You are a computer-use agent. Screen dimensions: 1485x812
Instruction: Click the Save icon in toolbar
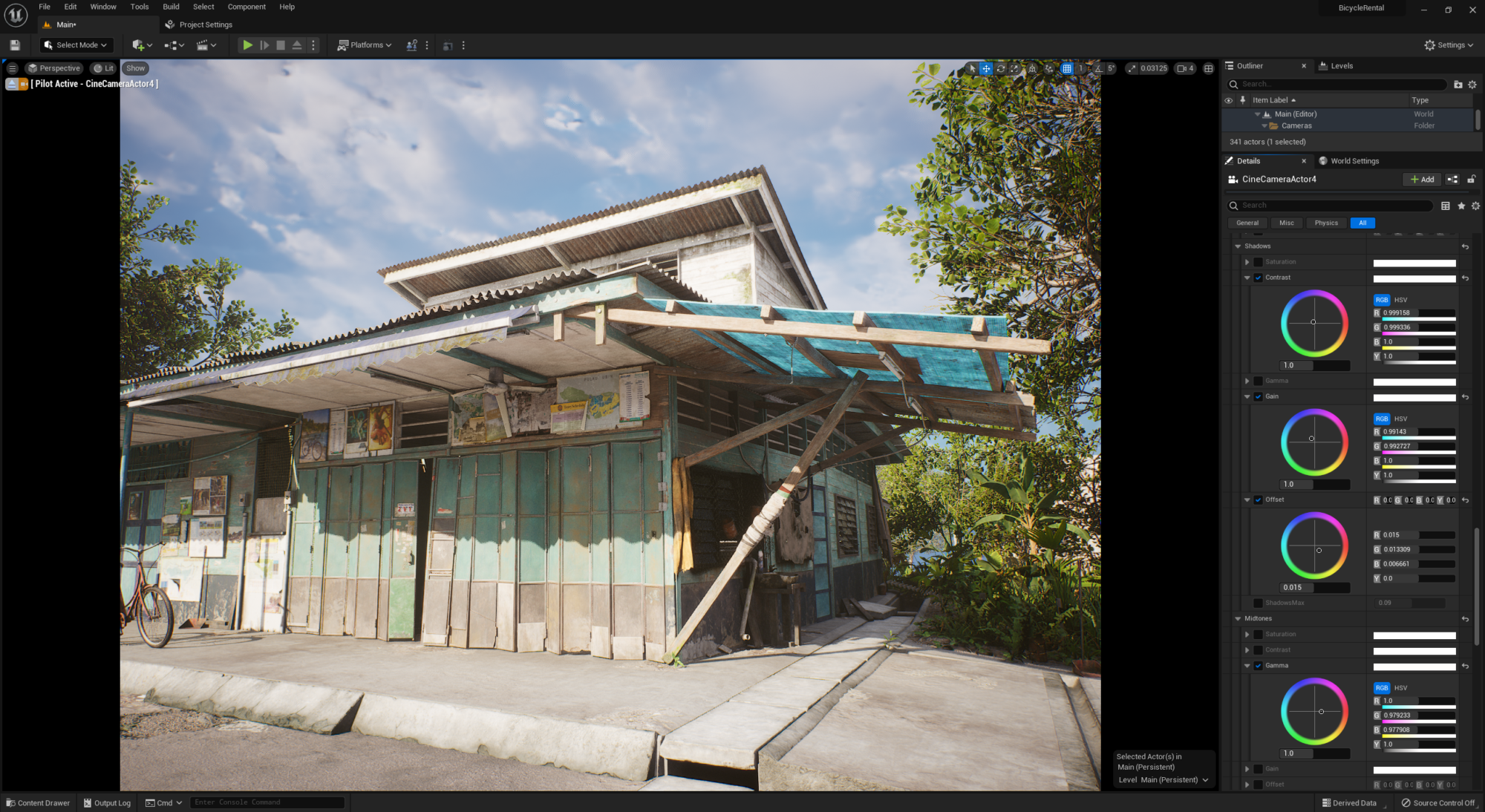click(15, 45)
